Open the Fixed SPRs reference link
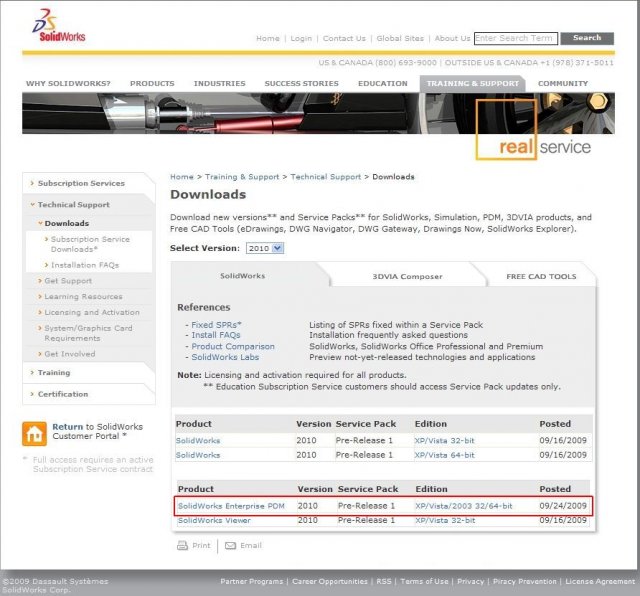This screenshot has width=640, height=596. tap(216, 325)
